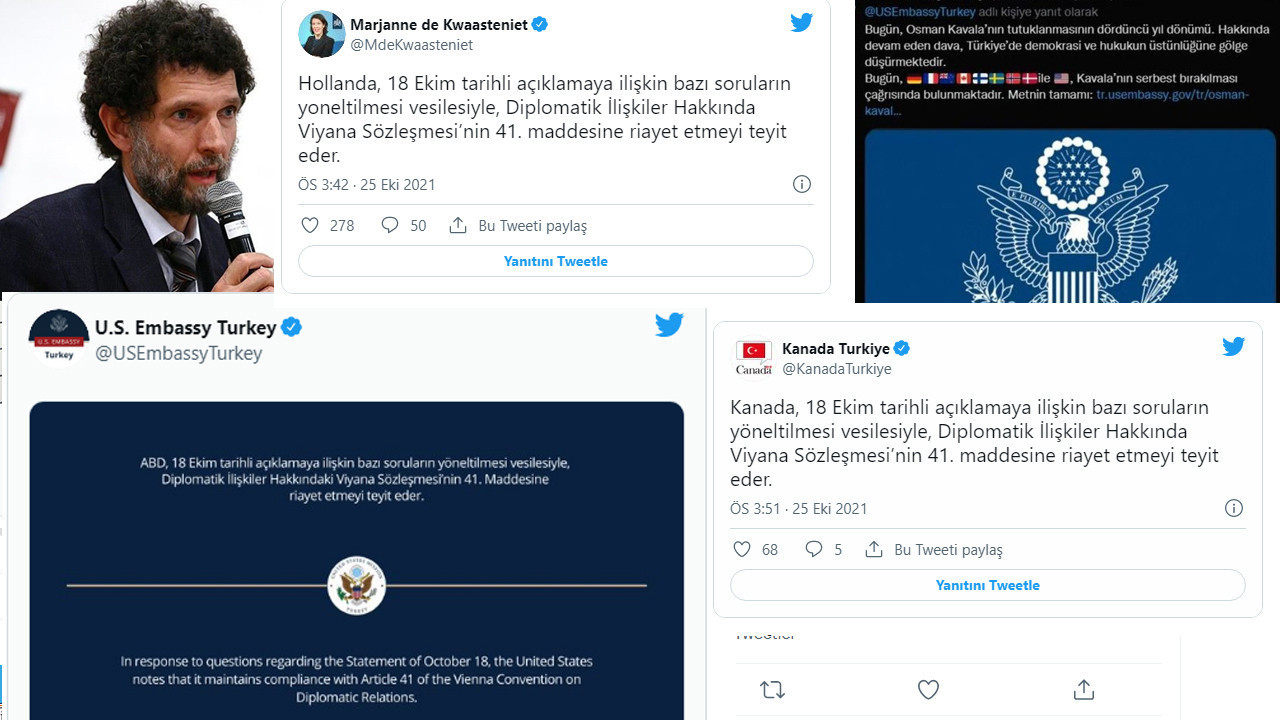
Task: Like the Kanada tweet with 68 hearts
Action: pyautogui.click(x=742, y=549)
